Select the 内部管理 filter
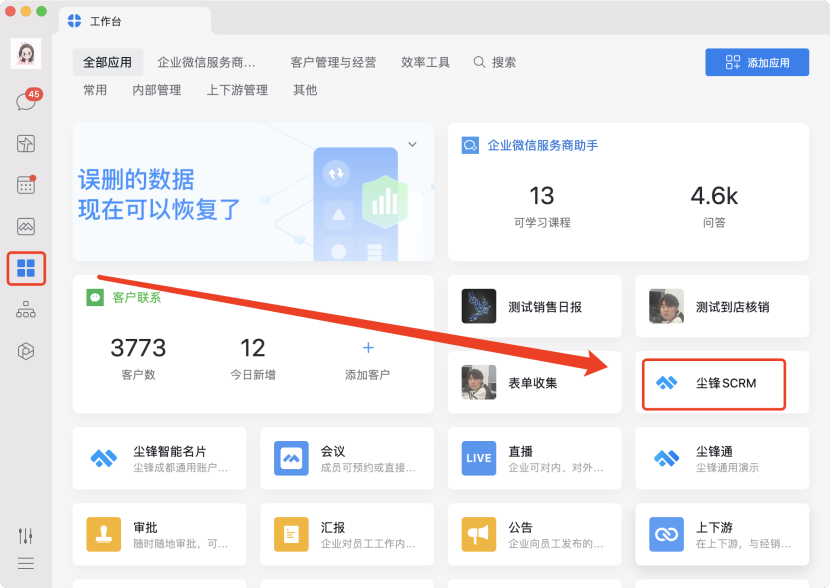This screenshot has width=830, height=588. tap(157, 90)
